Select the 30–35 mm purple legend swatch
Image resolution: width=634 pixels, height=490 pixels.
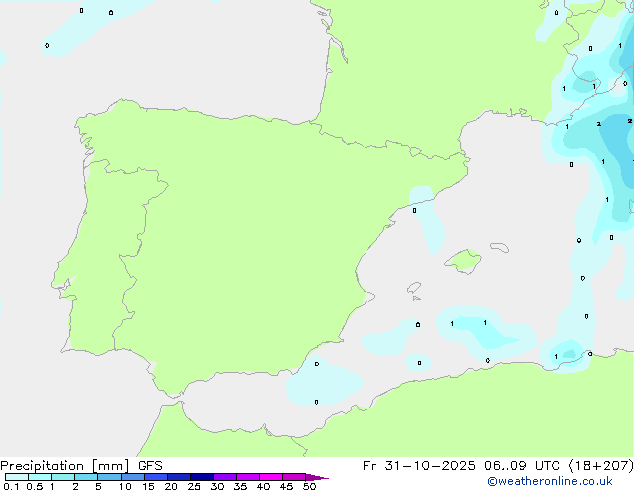225,477
